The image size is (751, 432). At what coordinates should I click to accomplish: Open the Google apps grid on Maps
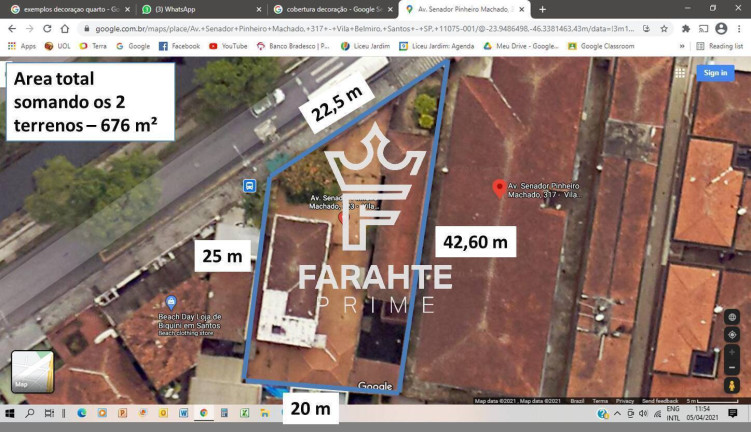click(x=680, y=73)
